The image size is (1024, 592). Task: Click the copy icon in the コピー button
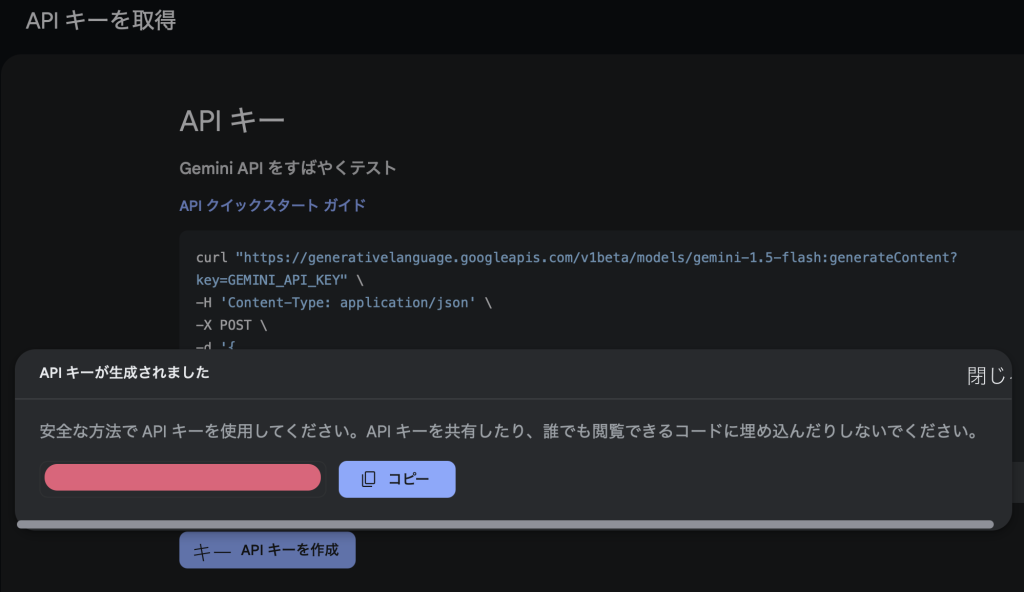(368, 479)
